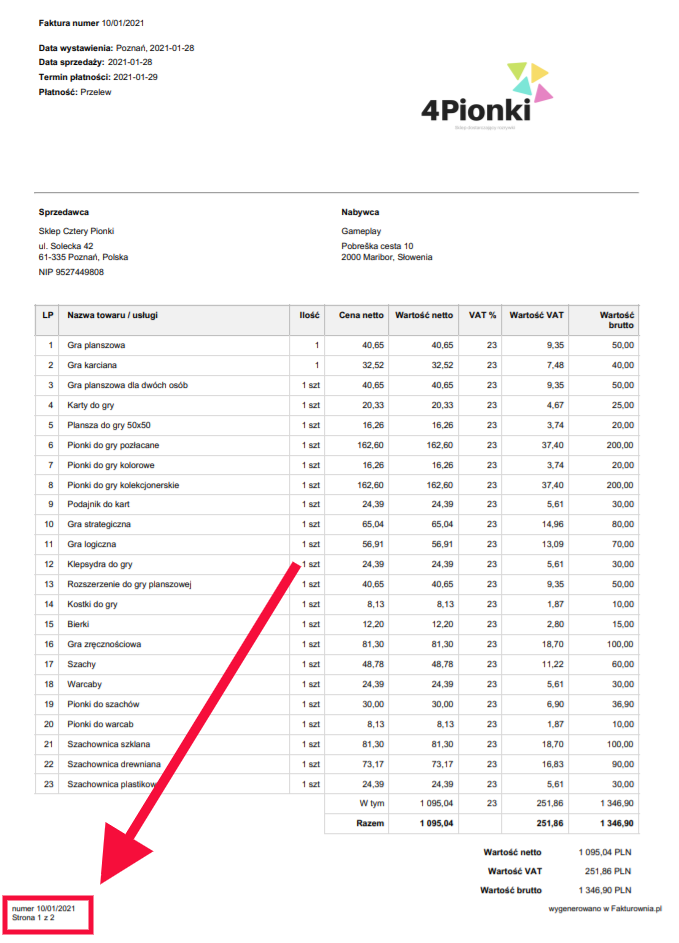Click the 'Nazwa towaru / usługi' column header
The height and width of the screenshot is (943, 679).
pos(112,315)
